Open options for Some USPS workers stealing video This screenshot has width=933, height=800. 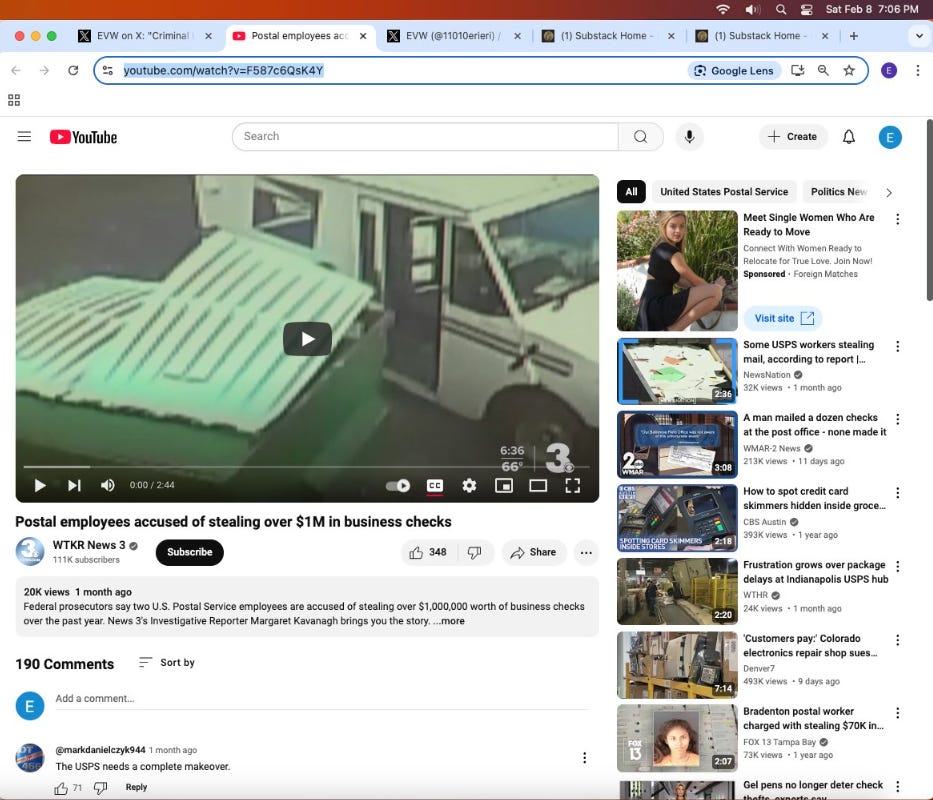pos(897,346)
